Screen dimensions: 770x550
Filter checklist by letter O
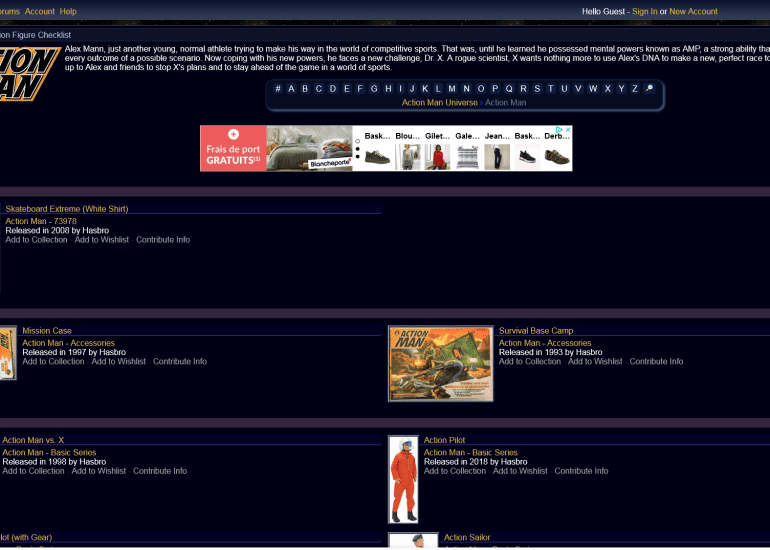click(x=481, y=89)
